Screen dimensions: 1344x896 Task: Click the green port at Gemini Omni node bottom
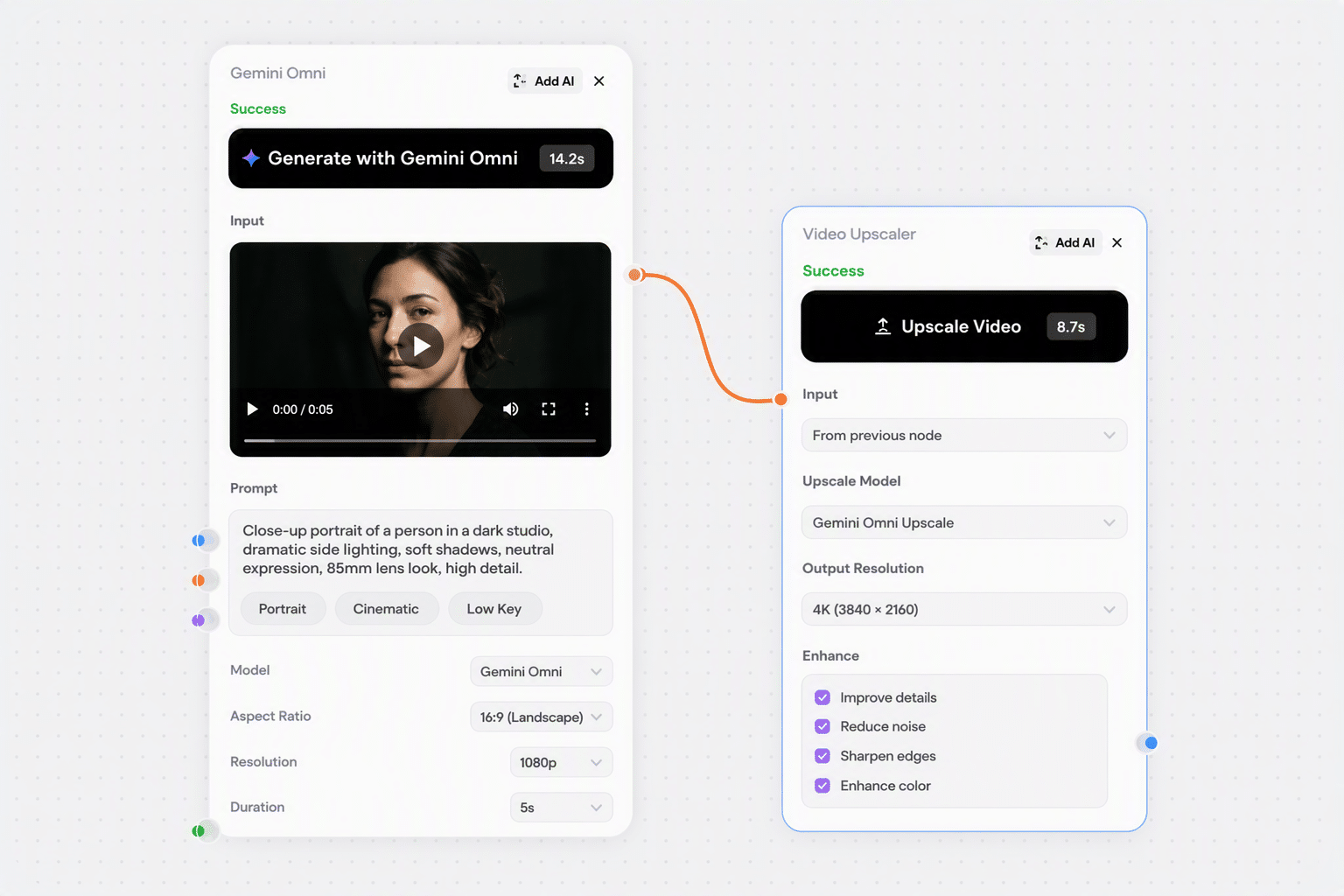point(199,831)
